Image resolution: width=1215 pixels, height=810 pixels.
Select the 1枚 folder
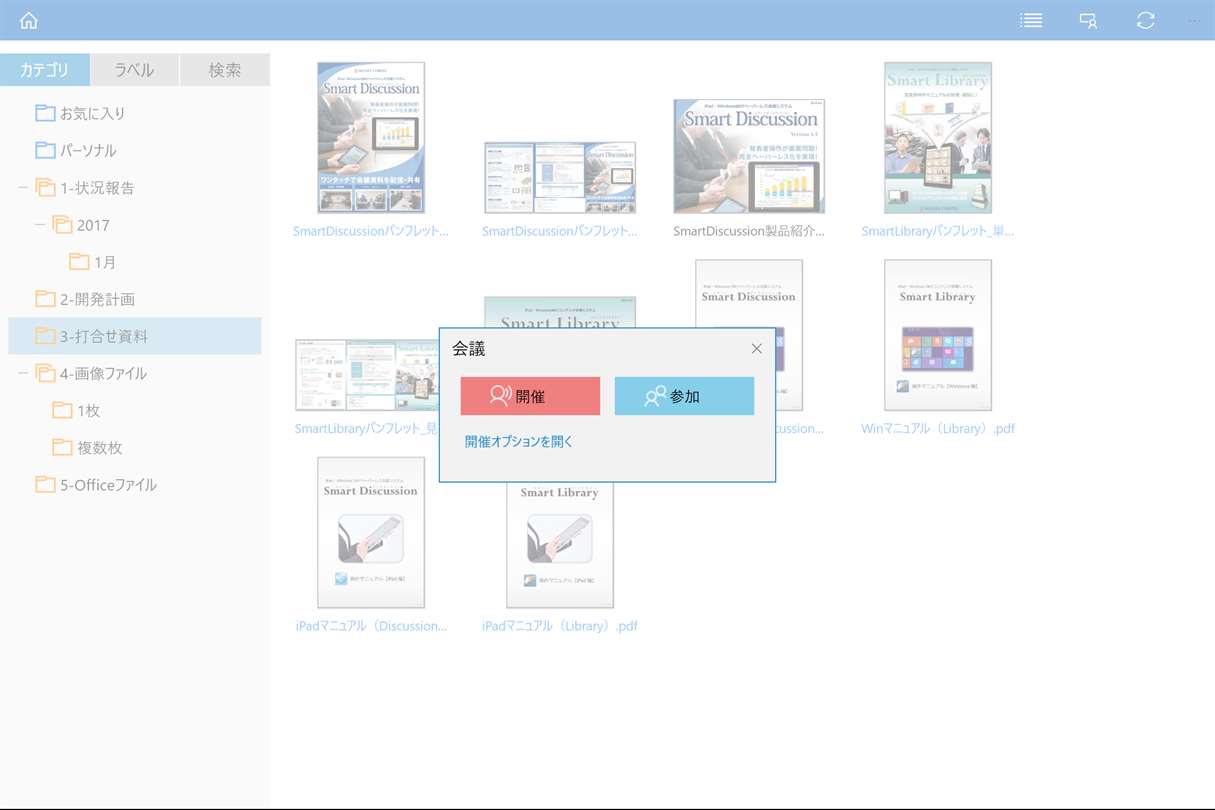(89, 410)
